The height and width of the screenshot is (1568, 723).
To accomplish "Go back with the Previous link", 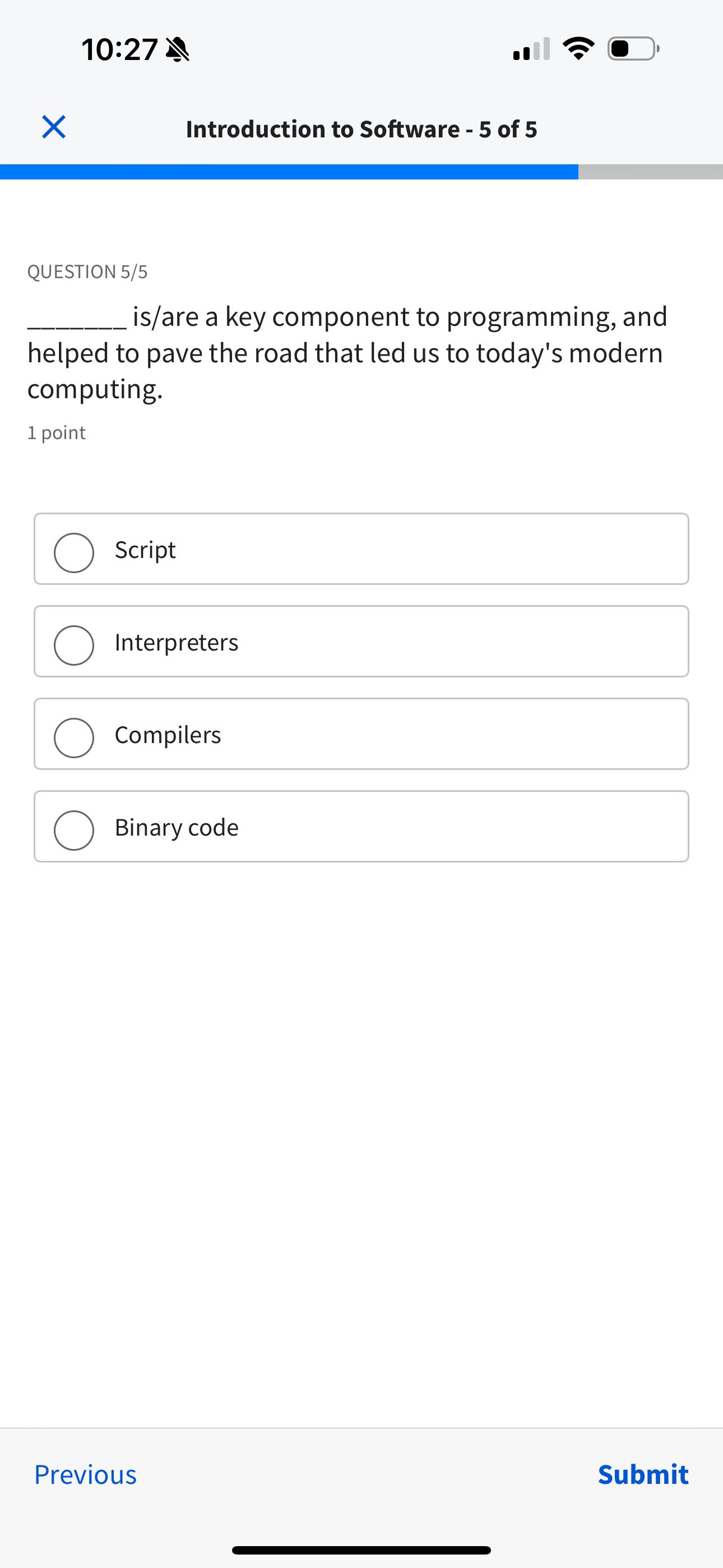I will click(x=85, y=1474).
